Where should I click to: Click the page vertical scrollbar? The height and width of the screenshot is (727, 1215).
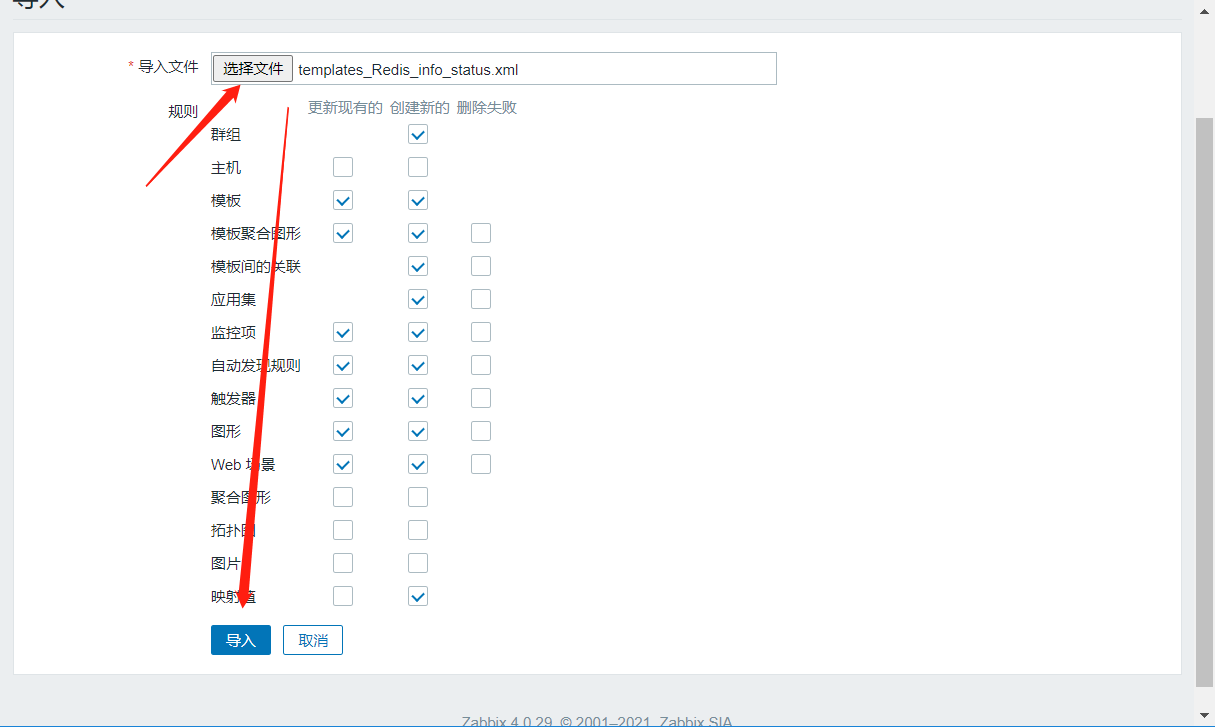tap(1205, 400)
